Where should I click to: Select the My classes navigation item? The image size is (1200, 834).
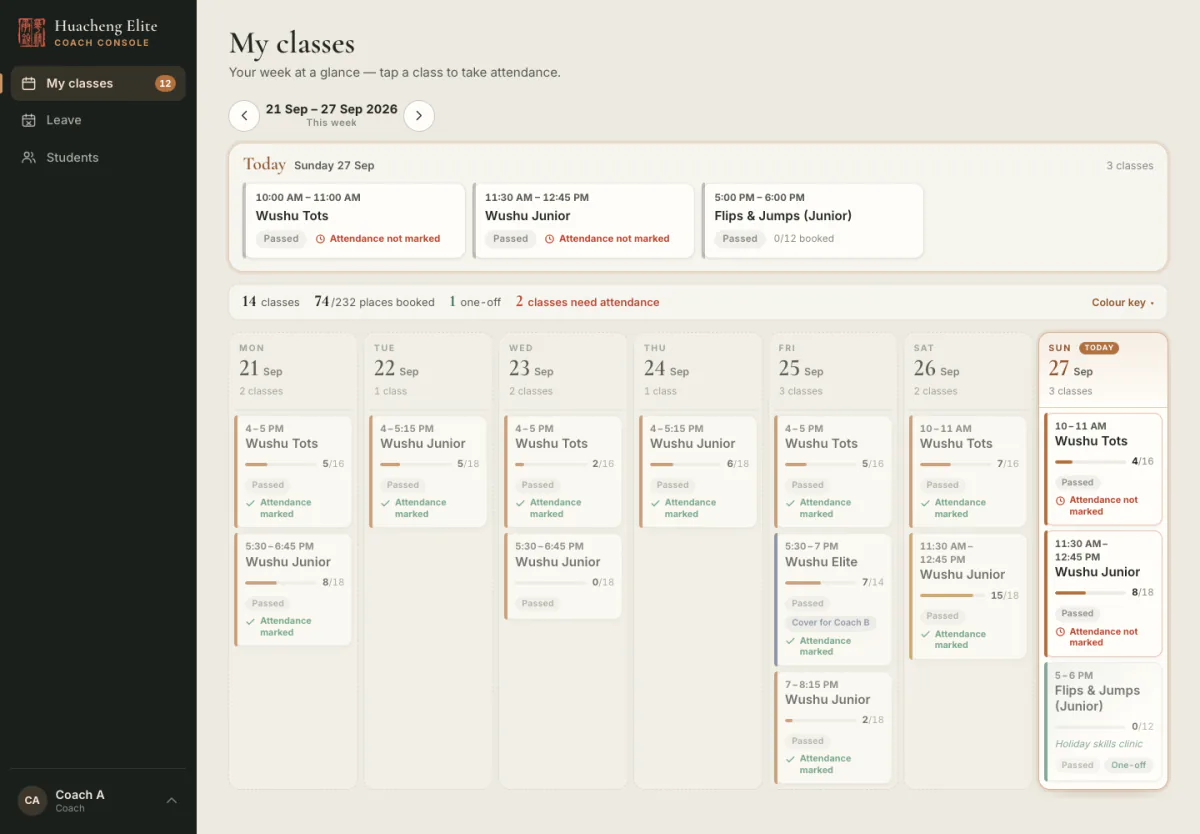[x=98, y=84]
